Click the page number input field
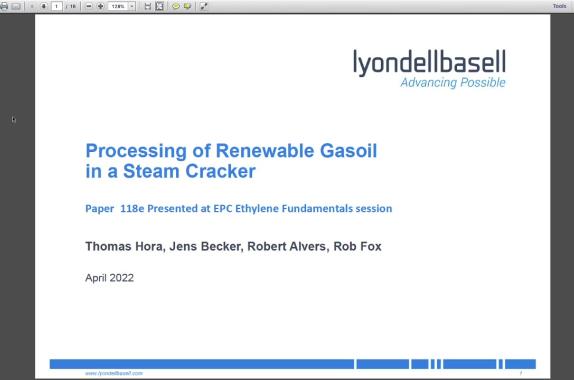Screen dimensions: 574x380 (56, 6)
